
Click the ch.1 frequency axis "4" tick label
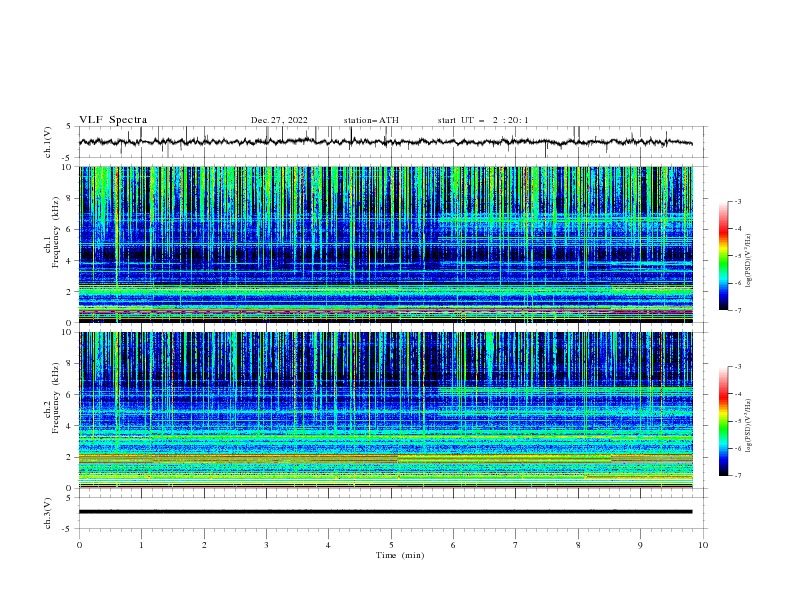click(x=71, y=261)
